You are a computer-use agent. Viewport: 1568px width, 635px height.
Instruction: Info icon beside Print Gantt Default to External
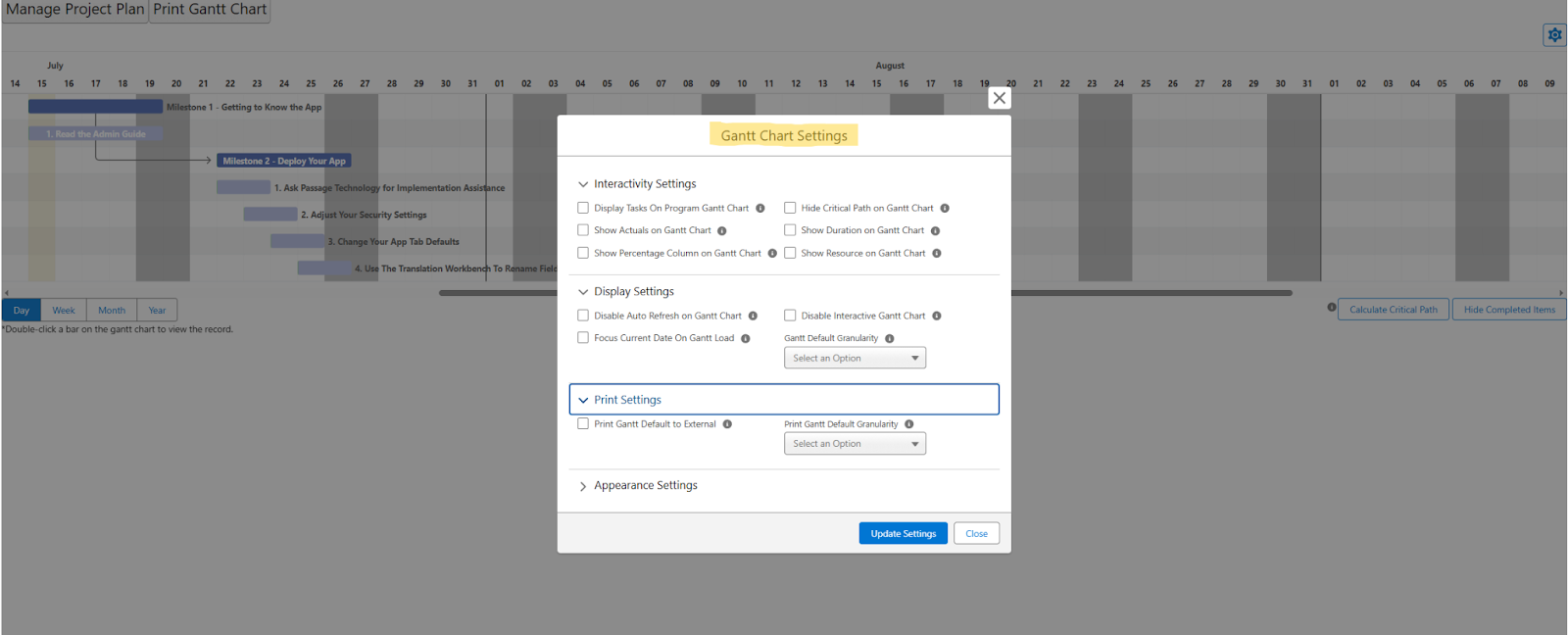pos(727,424)
